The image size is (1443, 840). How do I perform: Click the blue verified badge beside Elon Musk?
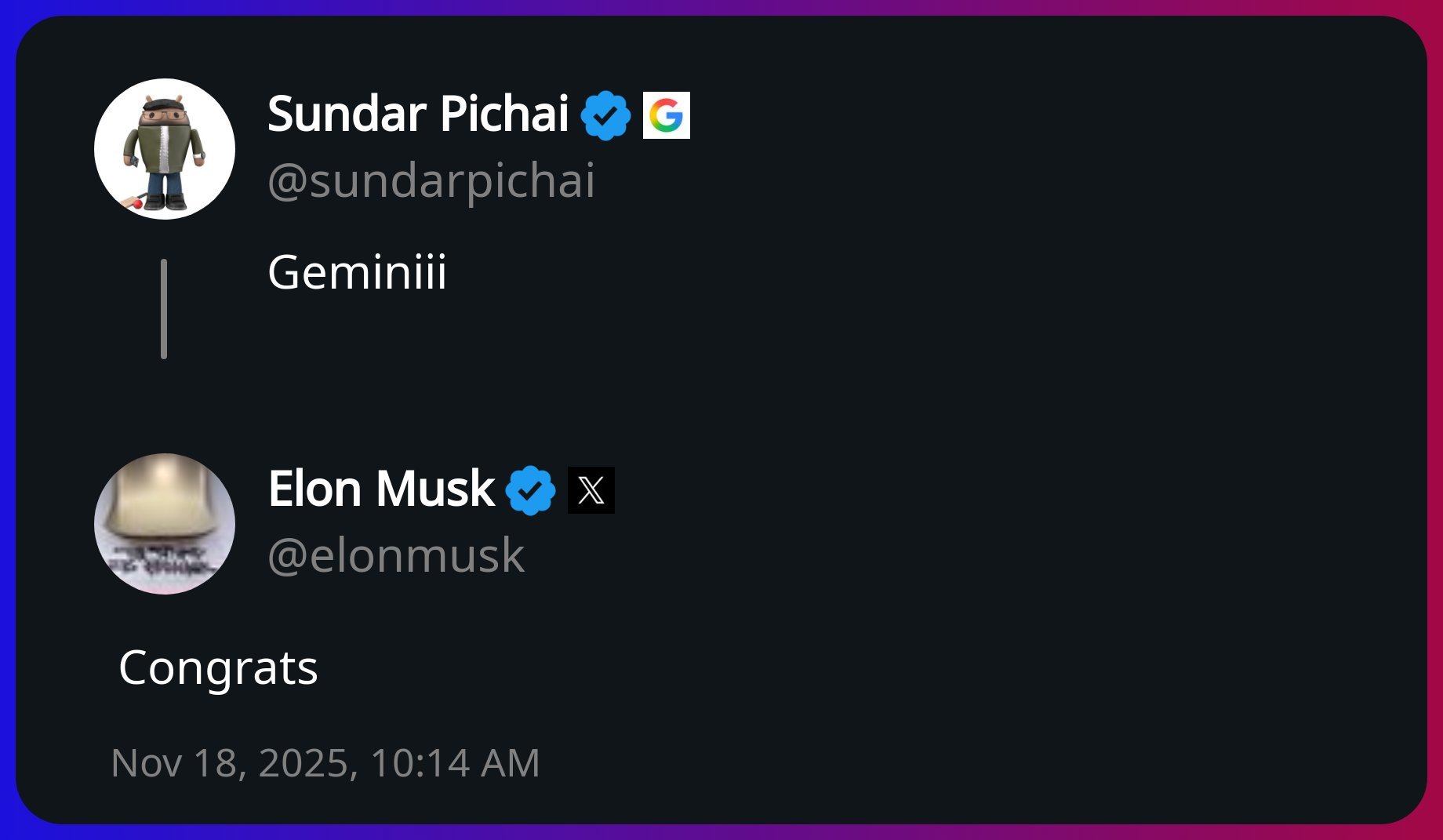[x=531, y=491]
